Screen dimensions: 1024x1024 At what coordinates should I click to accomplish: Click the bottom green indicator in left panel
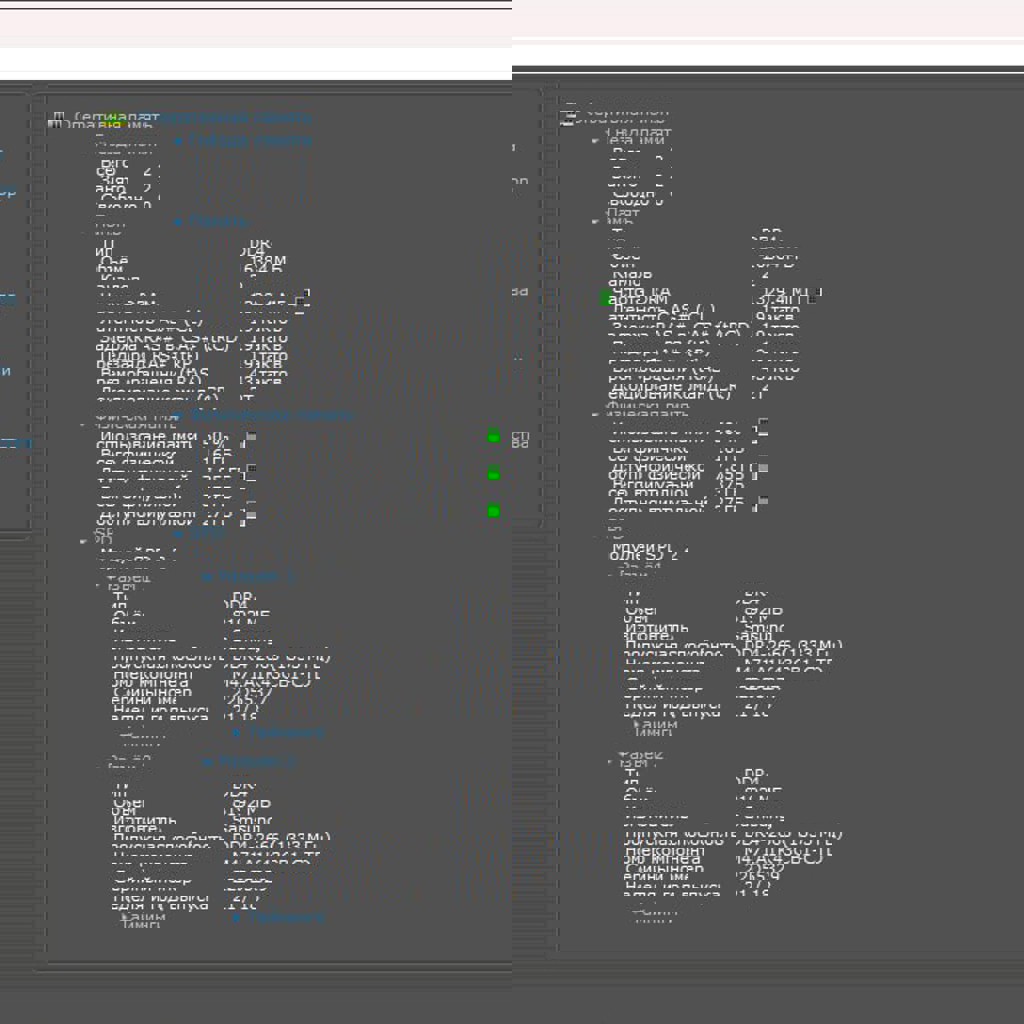493,511
